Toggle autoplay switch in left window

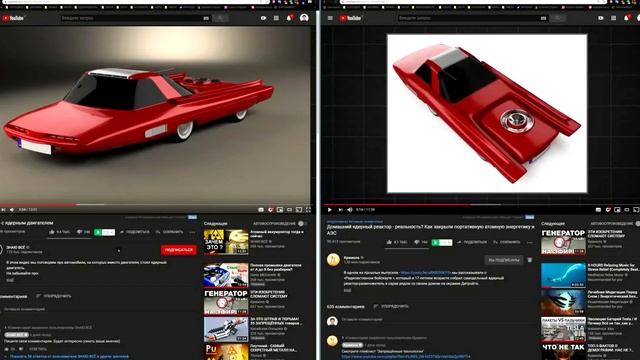coord(302,224)
